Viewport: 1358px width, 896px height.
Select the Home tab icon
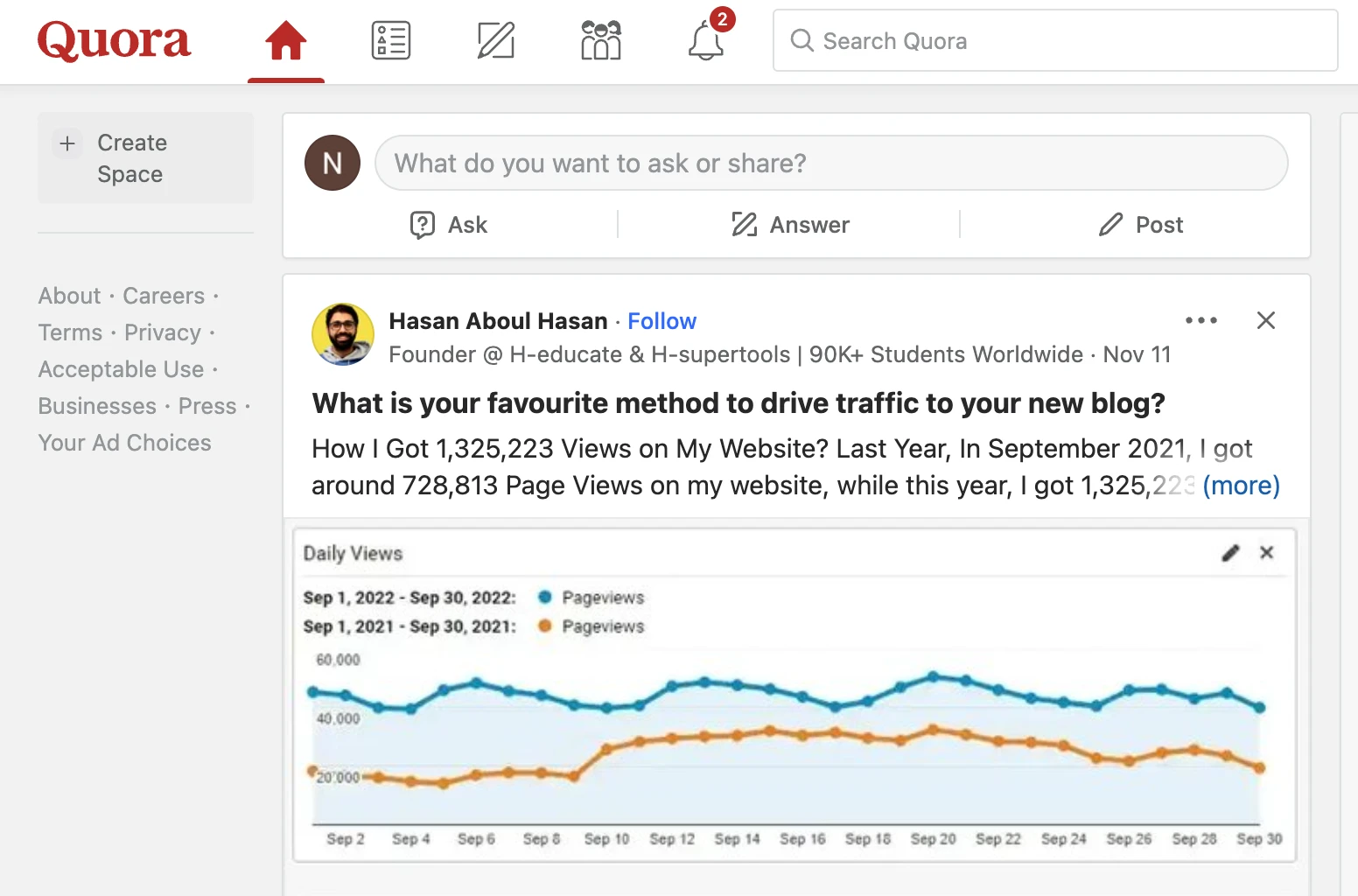coord(286,39)
